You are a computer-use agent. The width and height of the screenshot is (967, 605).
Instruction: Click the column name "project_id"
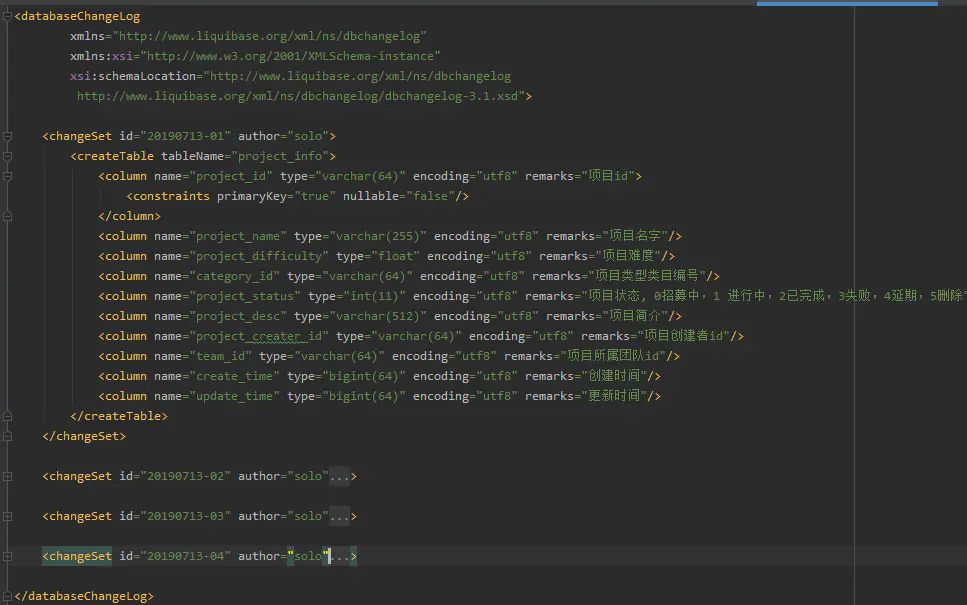[231, 176]
